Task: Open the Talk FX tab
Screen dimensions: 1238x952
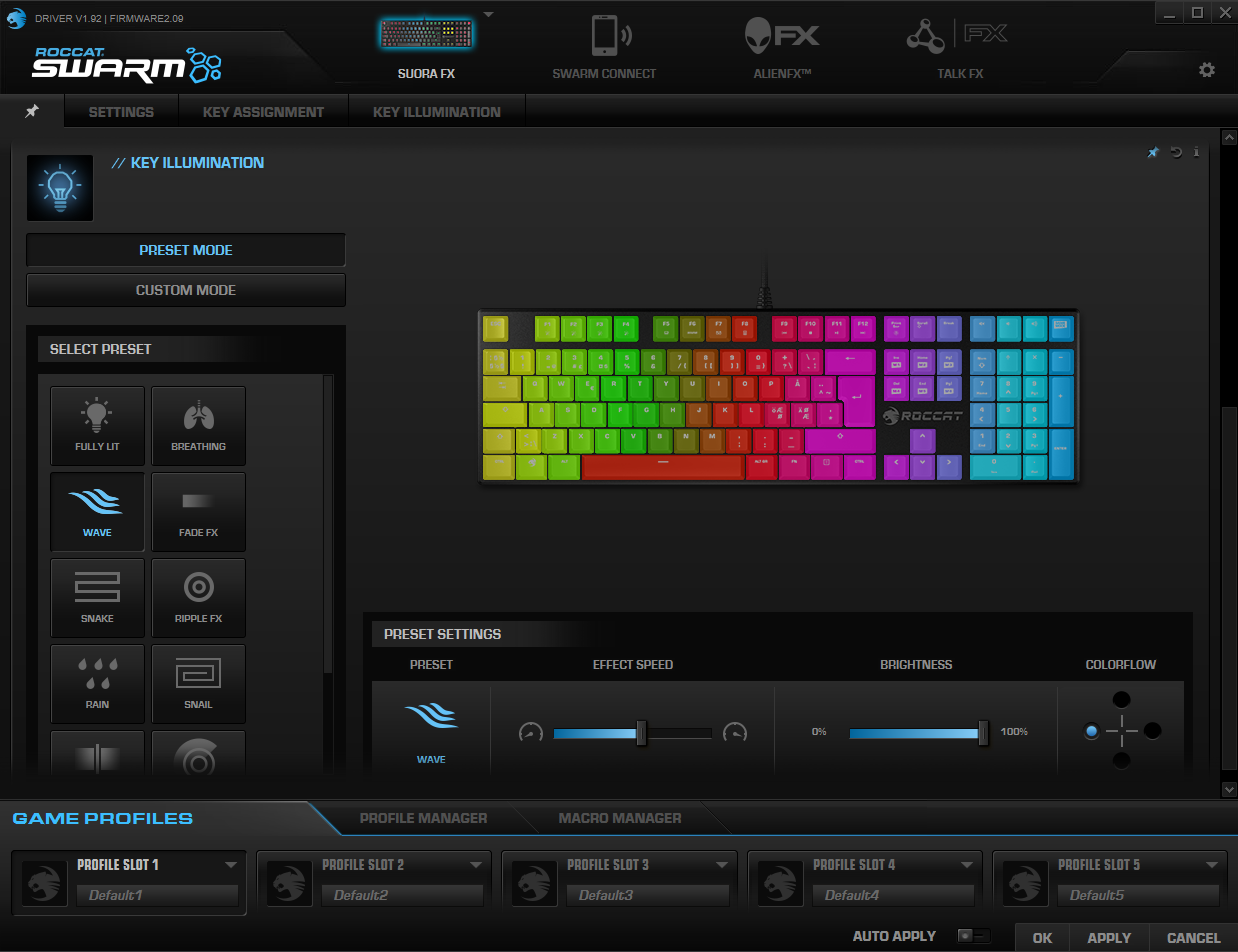Action: [x=960, y=48]
